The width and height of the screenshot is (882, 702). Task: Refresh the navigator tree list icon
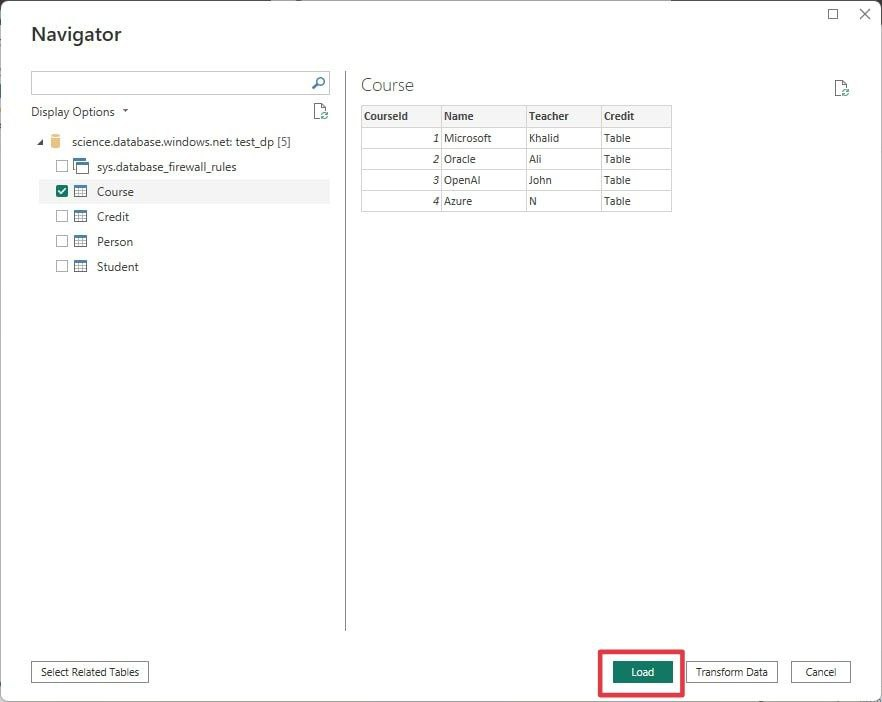(321, 111)
